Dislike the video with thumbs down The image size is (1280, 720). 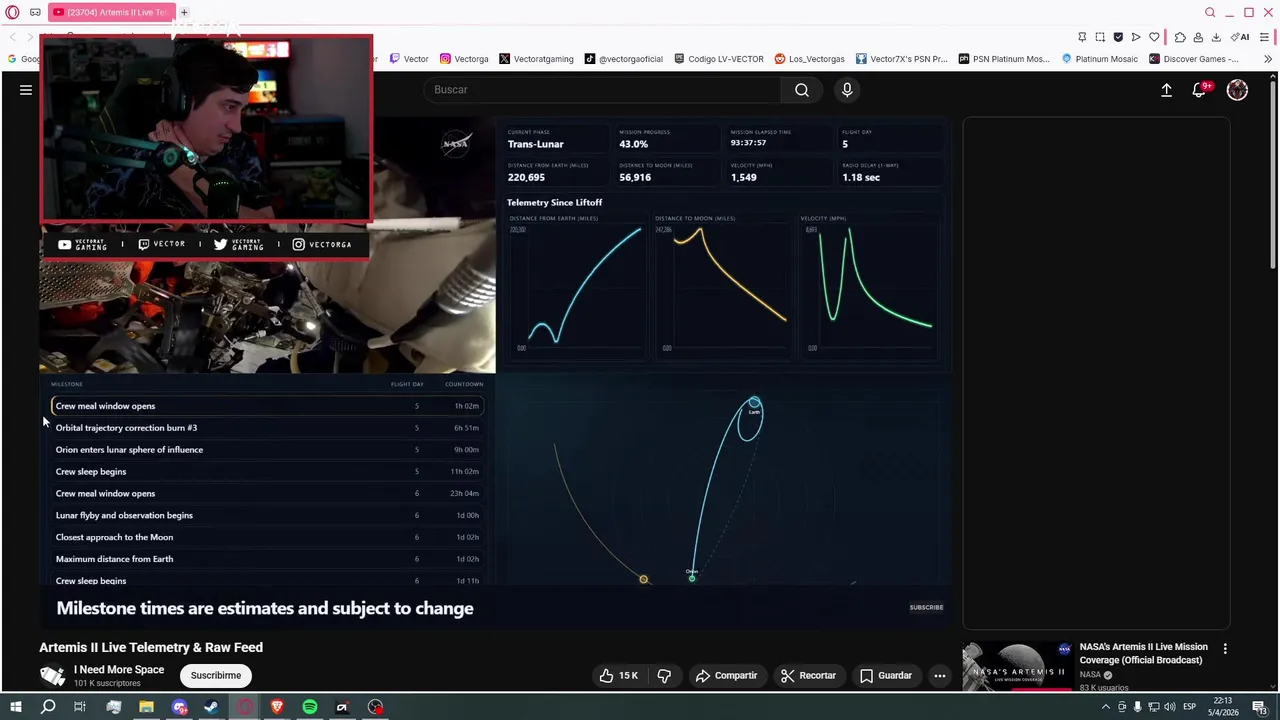[x=664, y=676]
